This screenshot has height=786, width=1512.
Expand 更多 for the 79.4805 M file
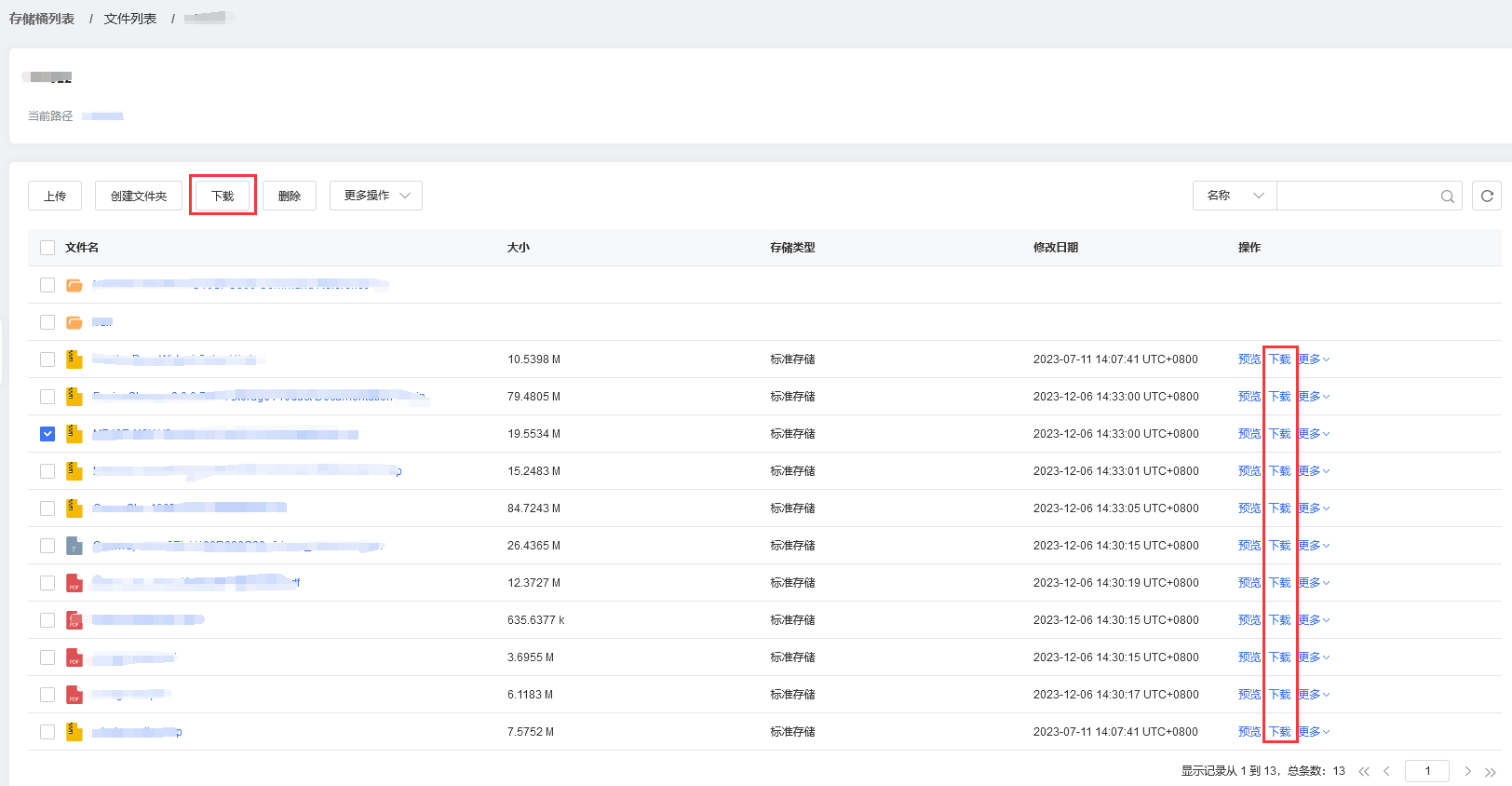[x=1314, y=397]
